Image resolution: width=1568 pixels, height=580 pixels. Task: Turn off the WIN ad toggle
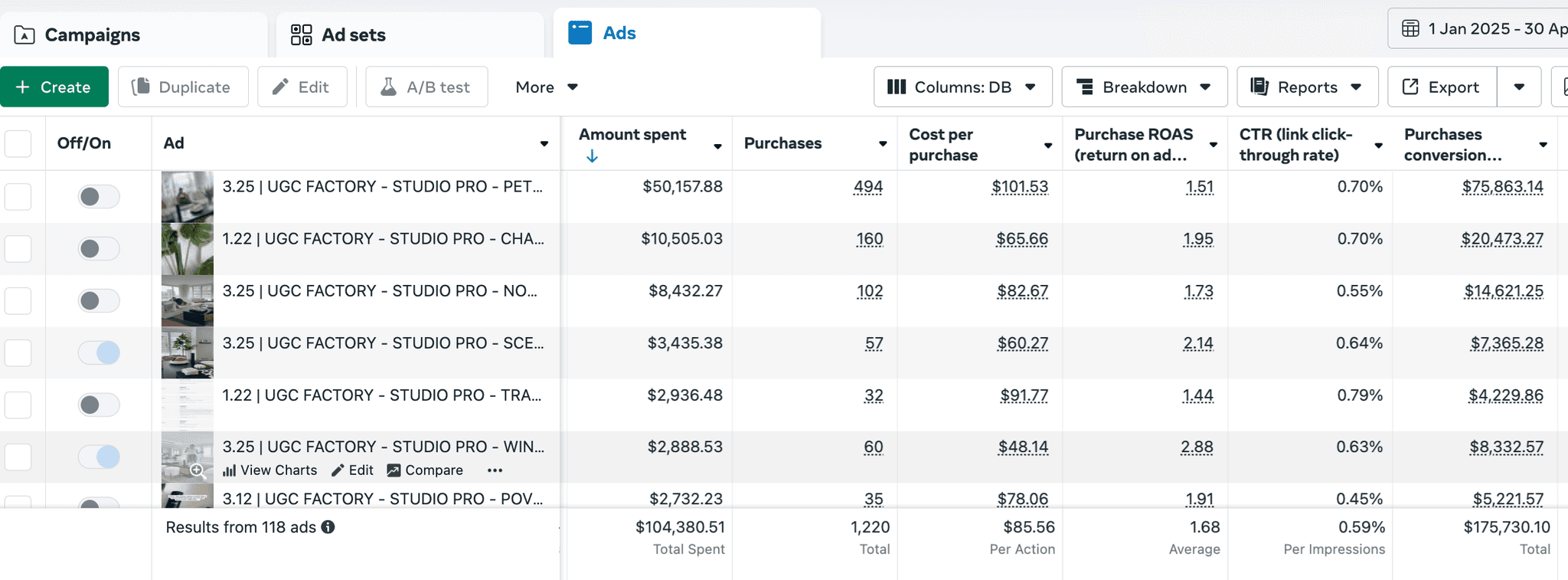point(99,457)
